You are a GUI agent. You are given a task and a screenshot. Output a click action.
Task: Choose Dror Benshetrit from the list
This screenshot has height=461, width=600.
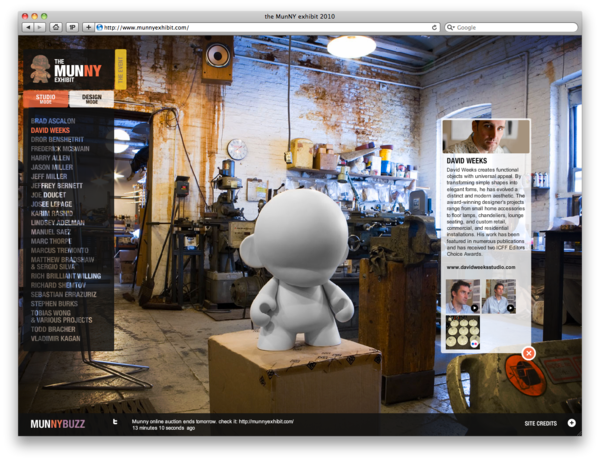click(x=57, y=140)
